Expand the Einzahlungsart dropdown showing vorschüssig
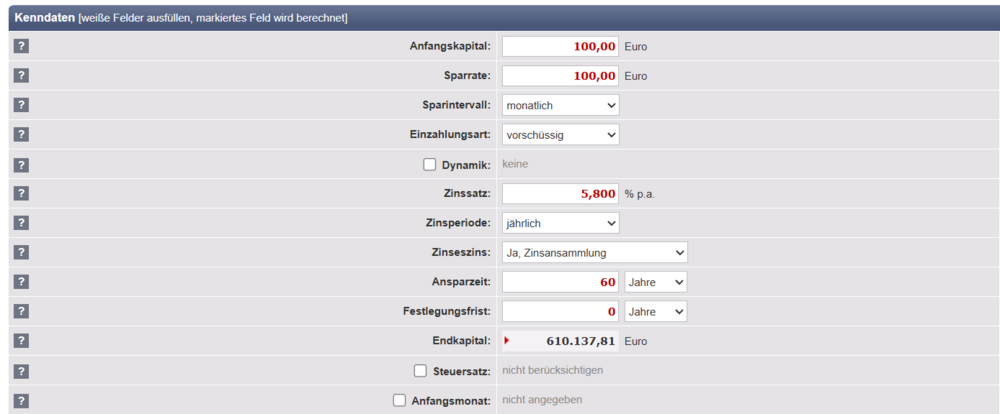Screen dimensions: 1000x414 pyautogui.click(x=560, y=134)
